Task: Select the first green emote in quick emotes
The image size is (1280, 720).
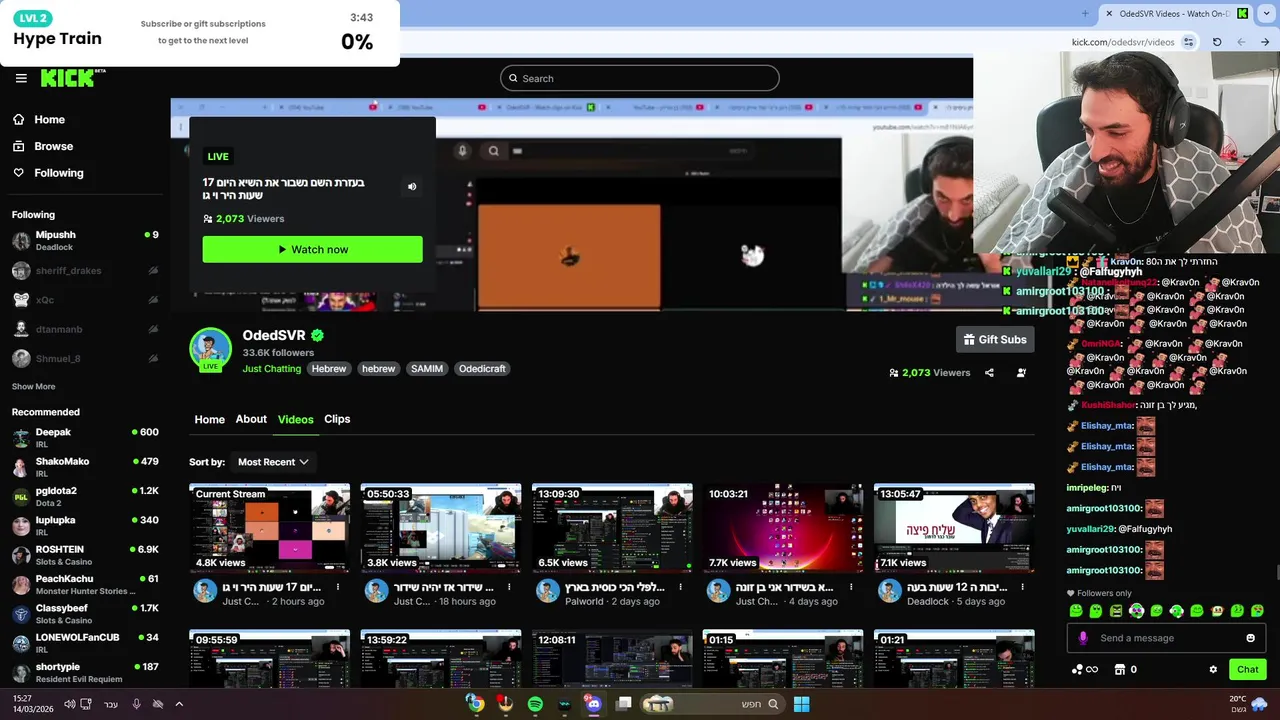Action: (1076, 611)
